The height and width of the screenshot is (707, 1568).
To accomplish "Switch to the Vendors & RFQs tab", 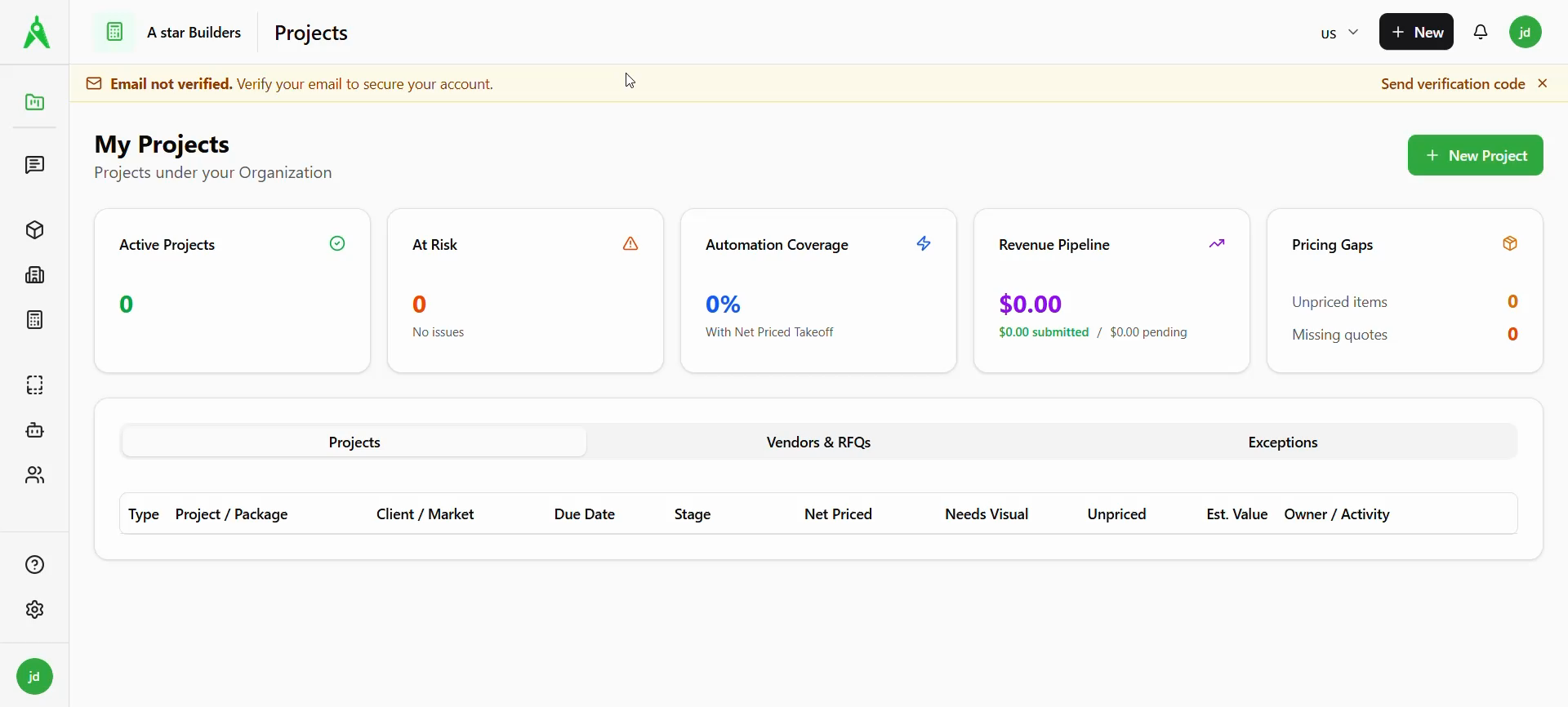I will tap(818, 442).
